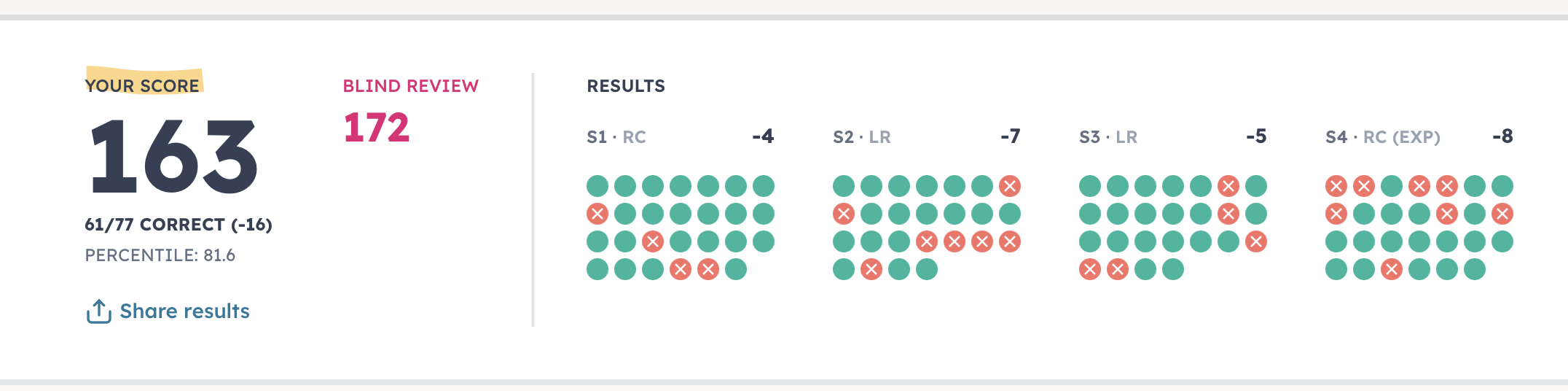Click the wrong answer in S1 second row
Screen dimensions: 1568x391
point(597,214)
